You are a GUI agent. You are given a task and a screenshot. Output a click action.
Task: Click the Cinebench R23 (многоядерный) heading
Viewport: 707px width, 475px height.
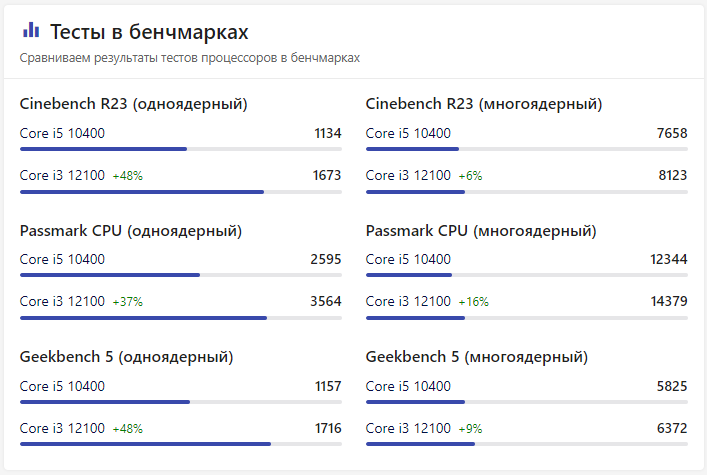click(484, 104)
